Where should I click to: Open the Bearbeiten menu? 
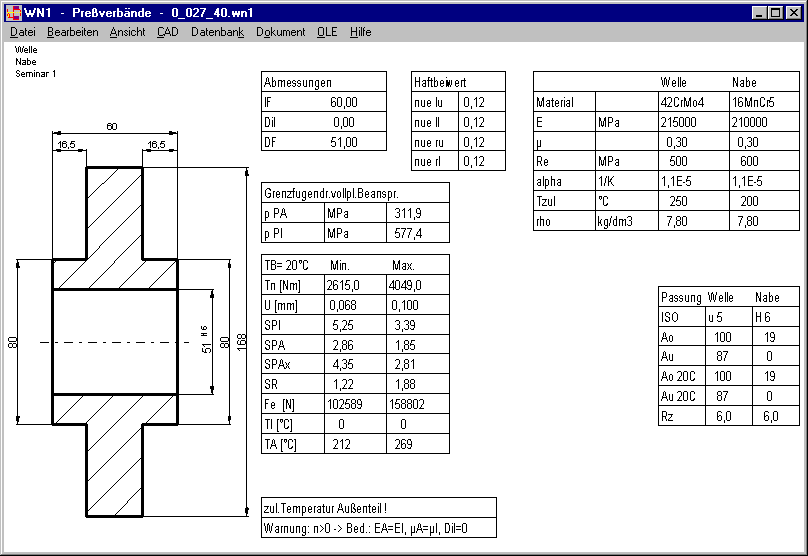72,32
